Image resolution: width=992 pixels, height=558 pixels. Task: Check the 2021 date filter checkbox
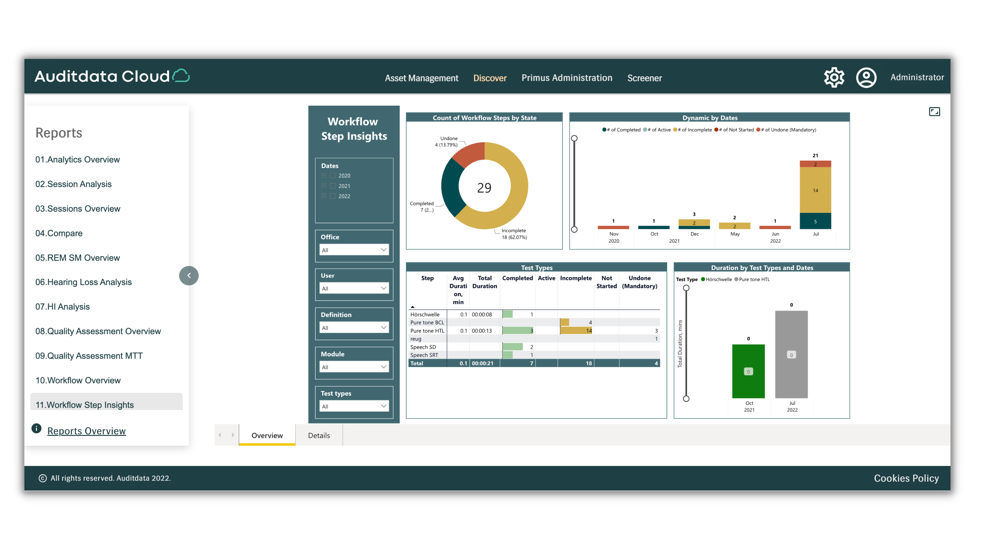click(332, 186)
